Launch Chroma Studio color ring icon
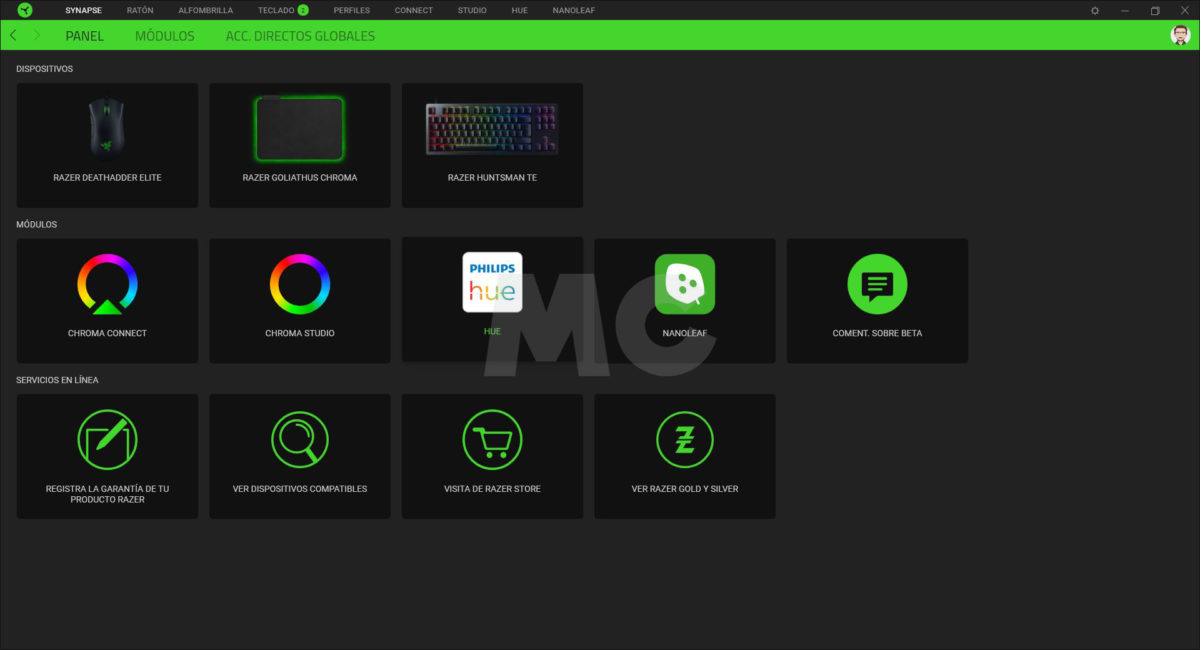Screen dimensions: 1200x650 (x=299, y=285)
